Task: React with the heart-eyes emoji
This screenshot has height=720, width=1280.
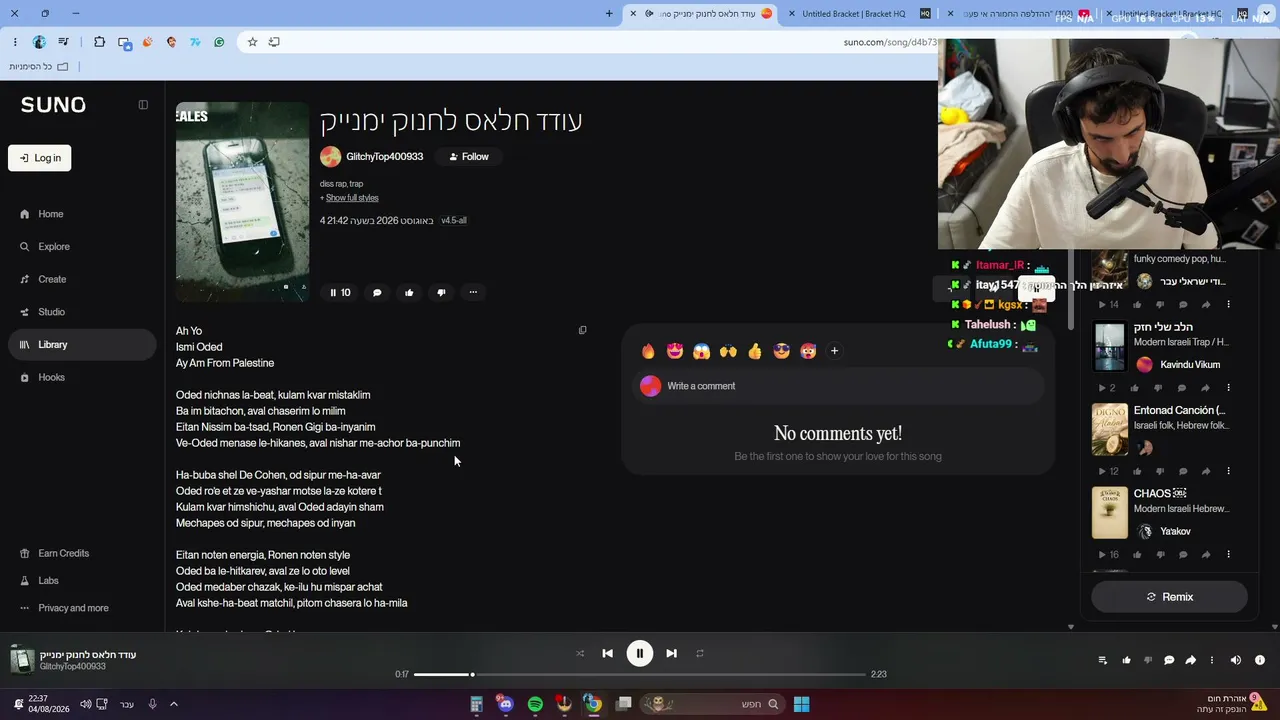Action: 675,351
